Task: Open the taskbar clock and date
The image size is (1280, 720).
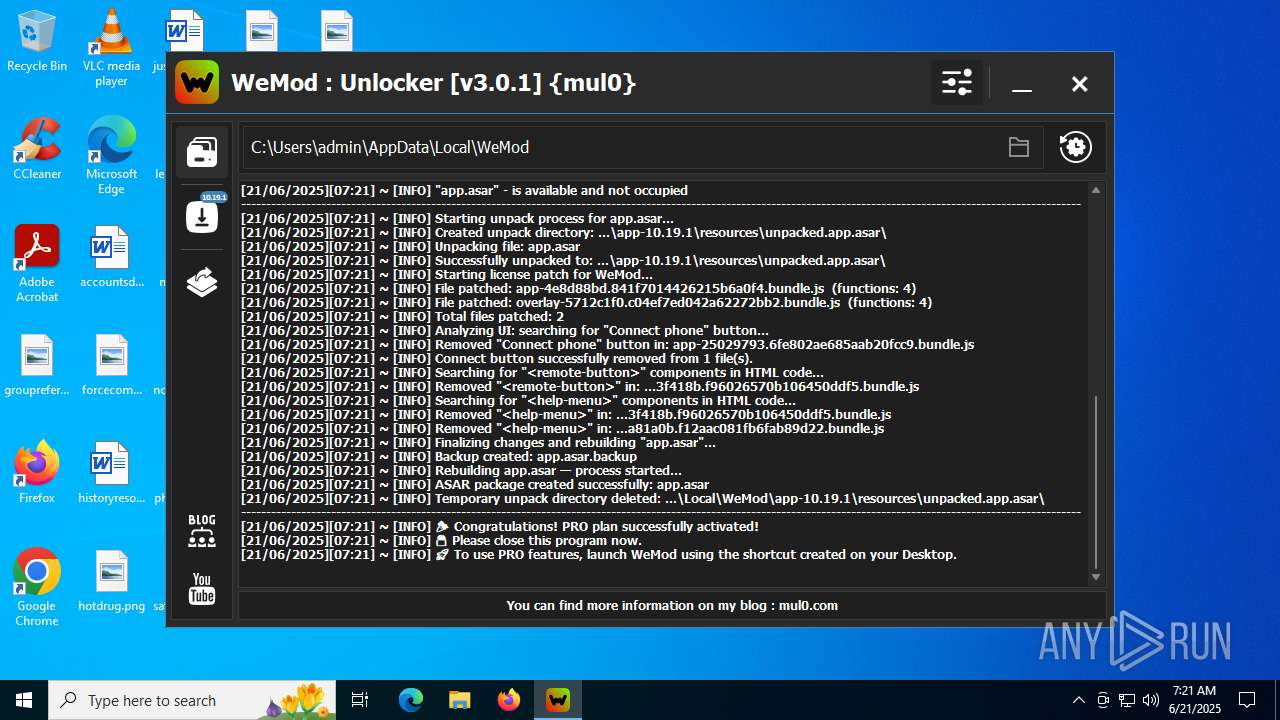Action: (x=1195, y=700)
